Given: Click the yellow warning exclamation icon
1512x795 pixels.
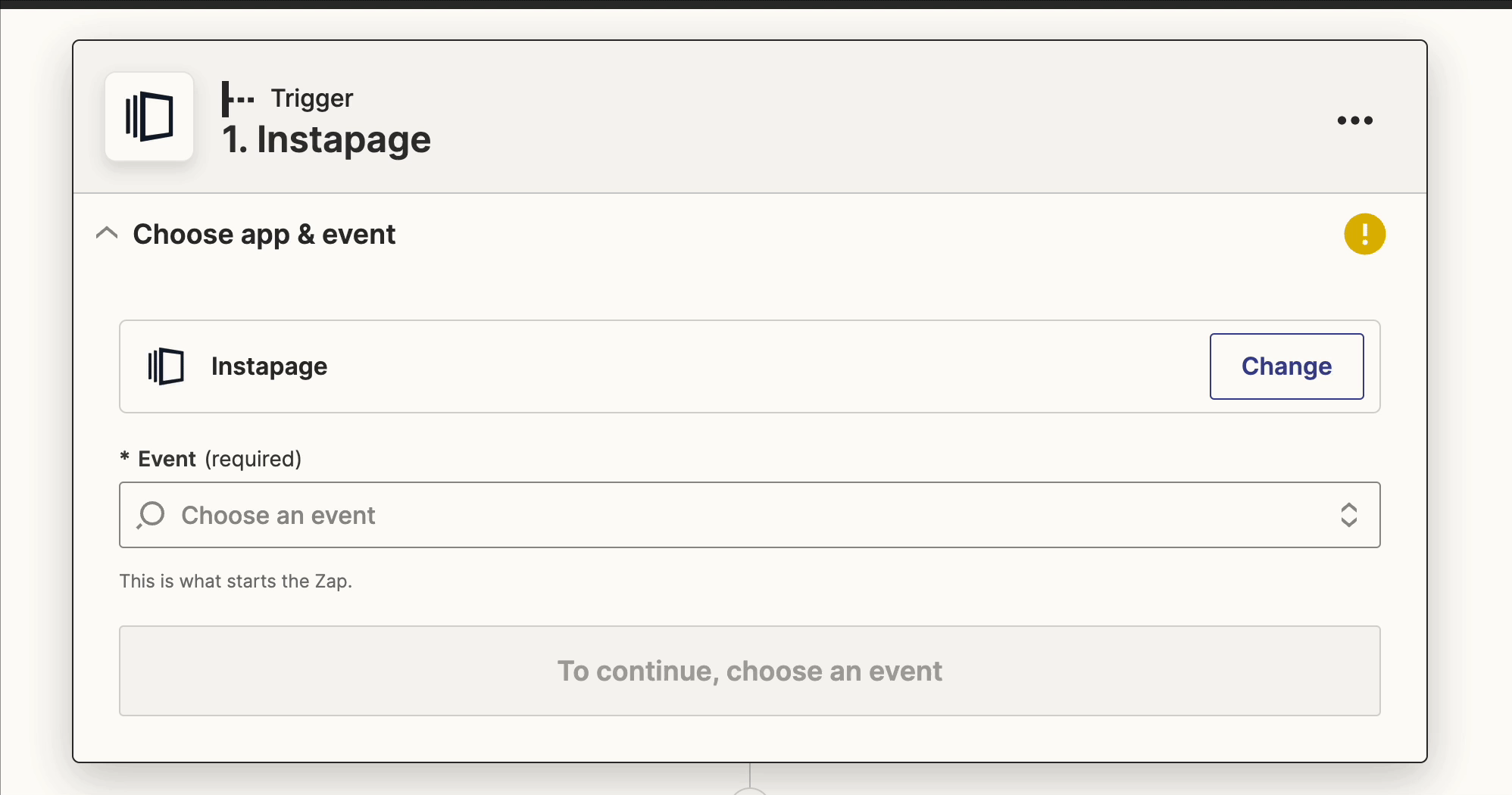Looking at the screenshot, I should click(x=1364, y=234).
